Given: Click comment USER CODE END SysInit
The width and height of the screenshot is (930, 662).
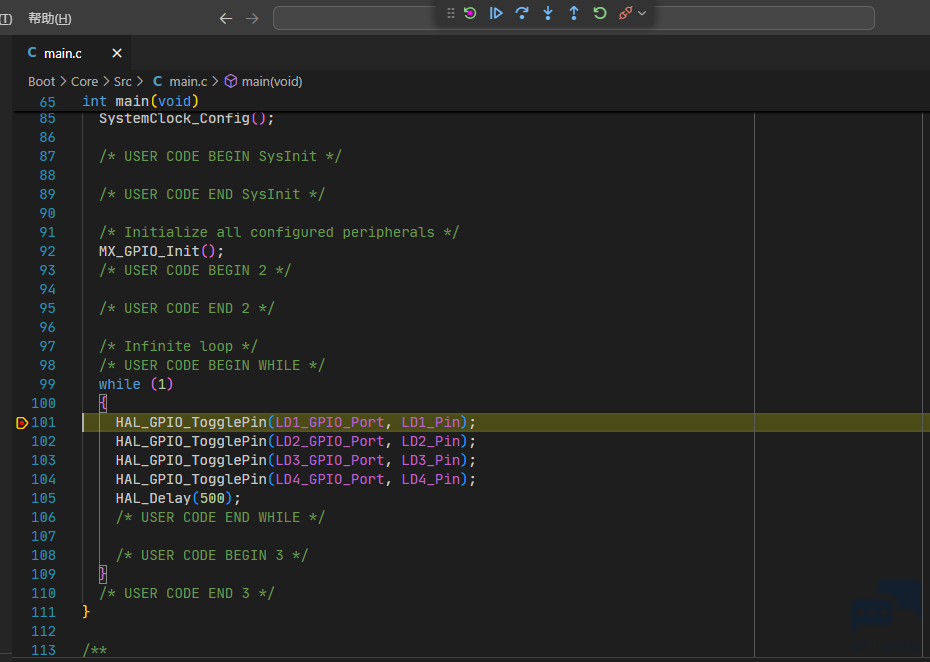Looking at the screenshot, I should click(212, 194).
